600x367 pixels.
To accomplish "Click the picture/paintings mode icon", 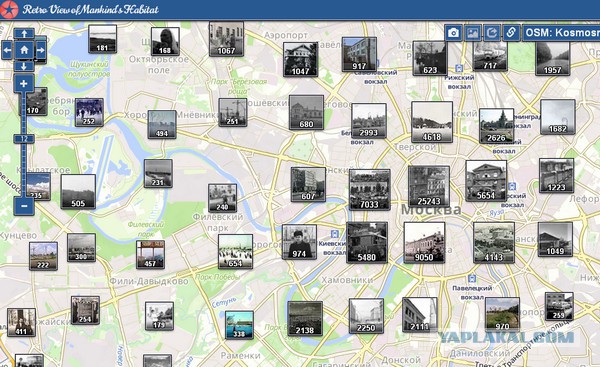I will pos(473,33).
